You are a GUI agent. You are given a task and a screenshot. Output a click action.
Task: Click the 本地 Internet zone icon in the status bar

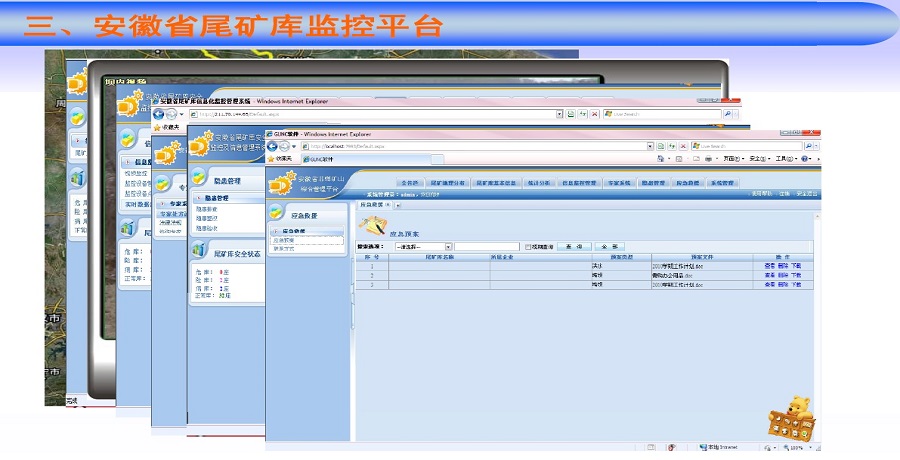point(703,447)
